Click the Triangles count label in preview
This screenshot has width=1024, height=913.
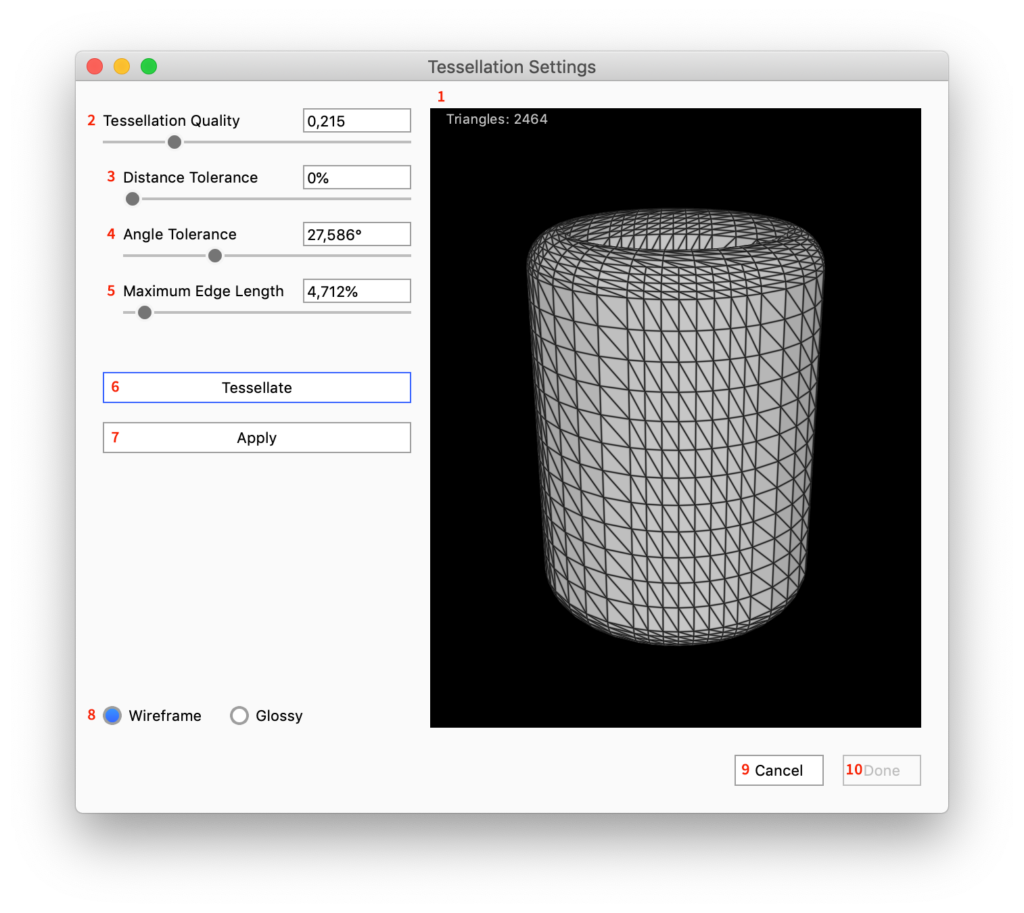point(497,120)
